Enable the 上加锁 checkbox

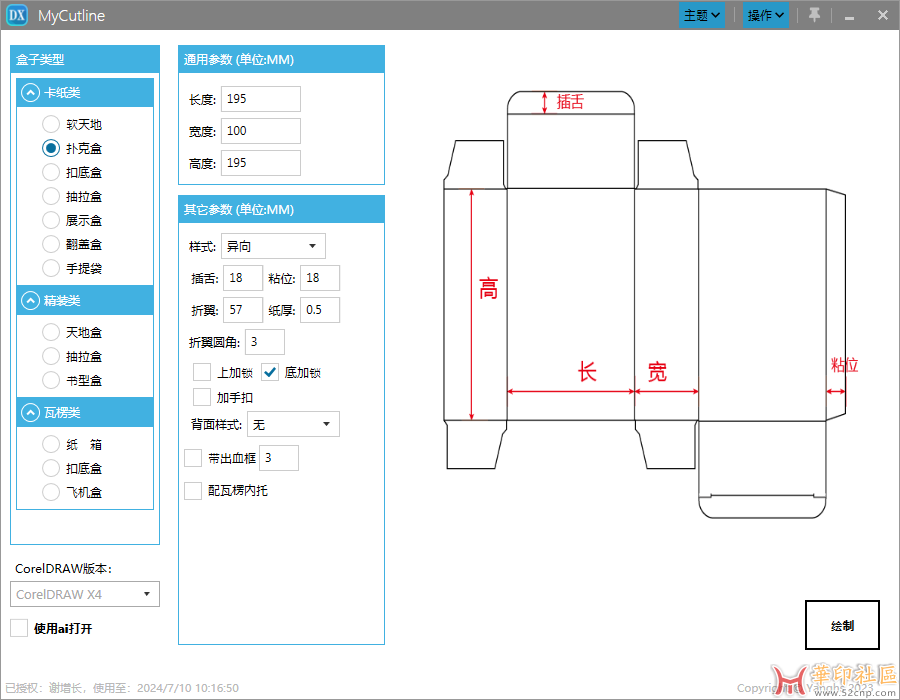point(202,373)
